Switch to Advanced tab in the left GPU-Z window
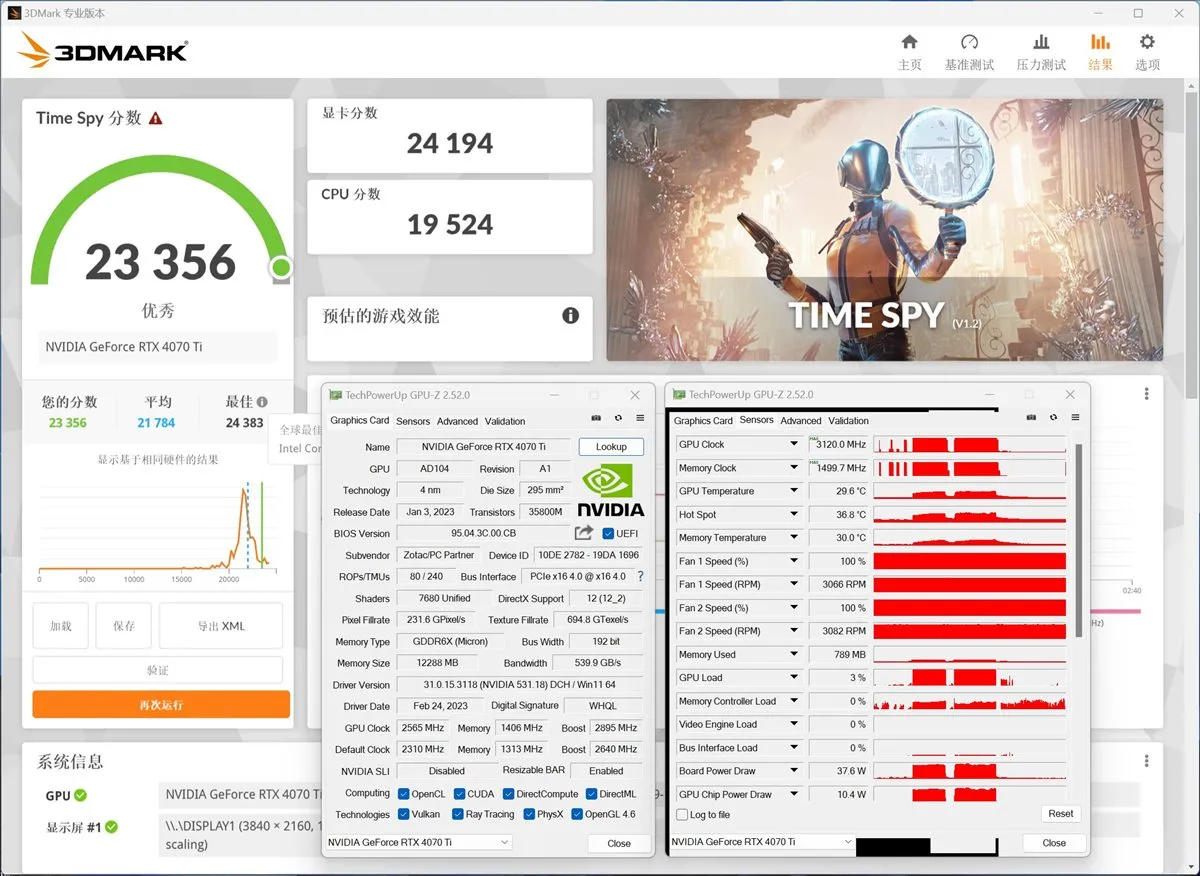This screenshot has height=876, width=1200. point(457,421)
